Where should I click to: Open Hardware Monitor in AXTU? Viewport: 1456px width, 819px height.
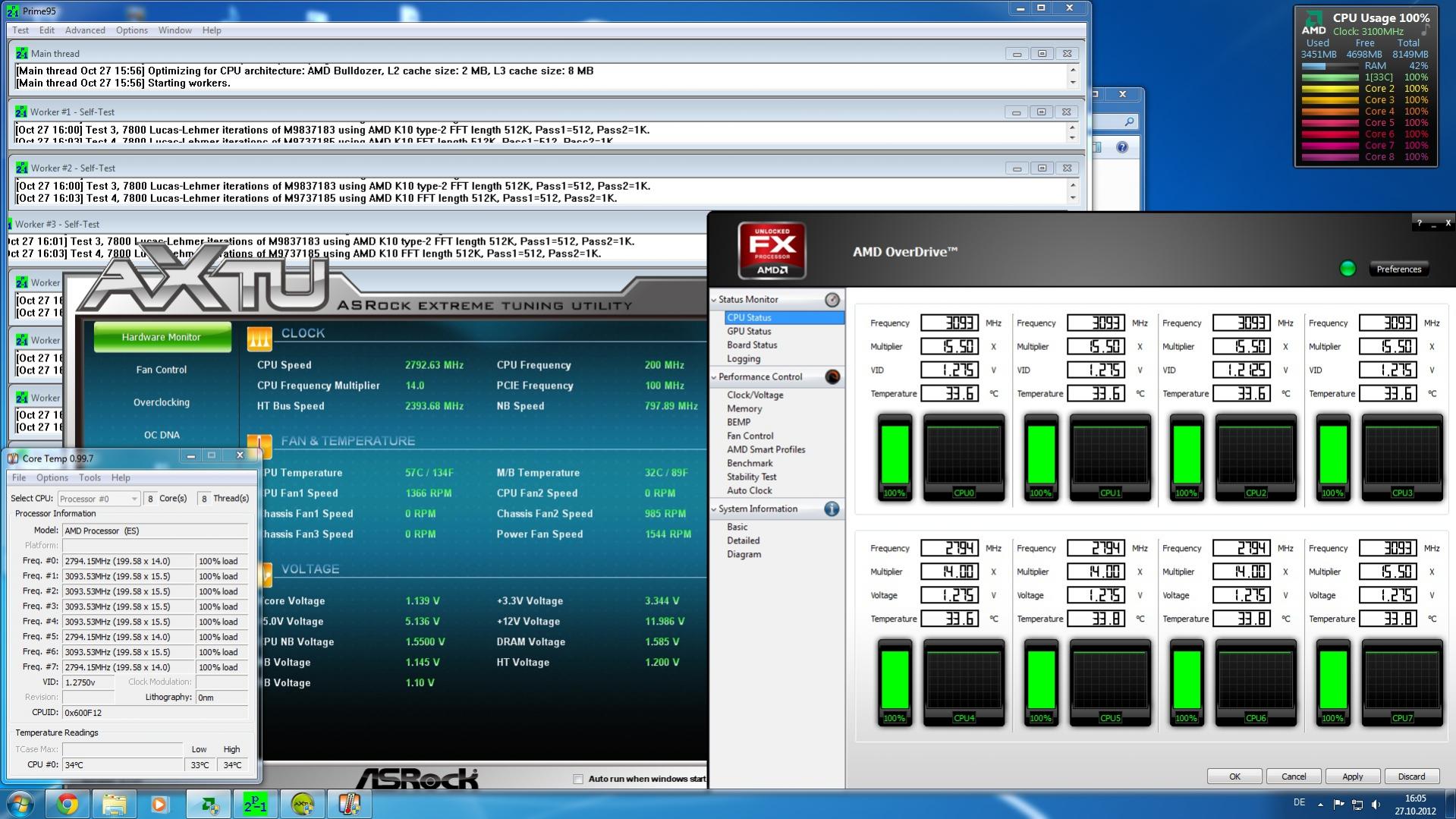point(162,337)
